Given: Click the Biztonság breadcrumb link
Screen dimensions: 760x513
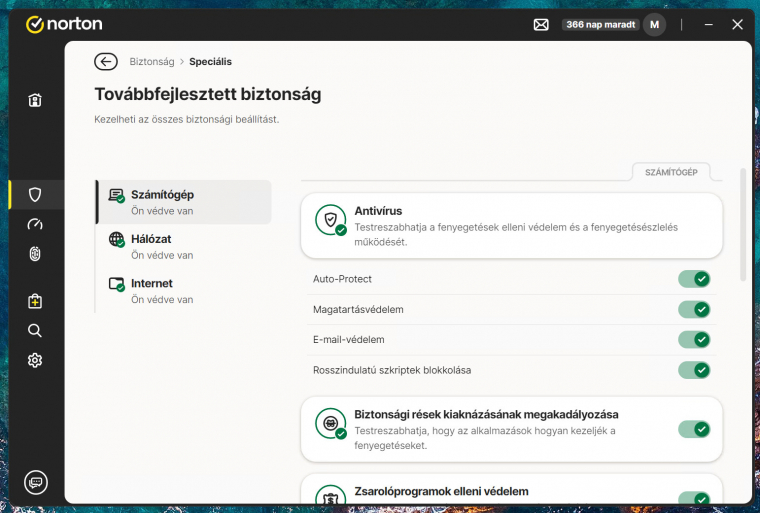Looking at the screenshot, I should [152, 62].
